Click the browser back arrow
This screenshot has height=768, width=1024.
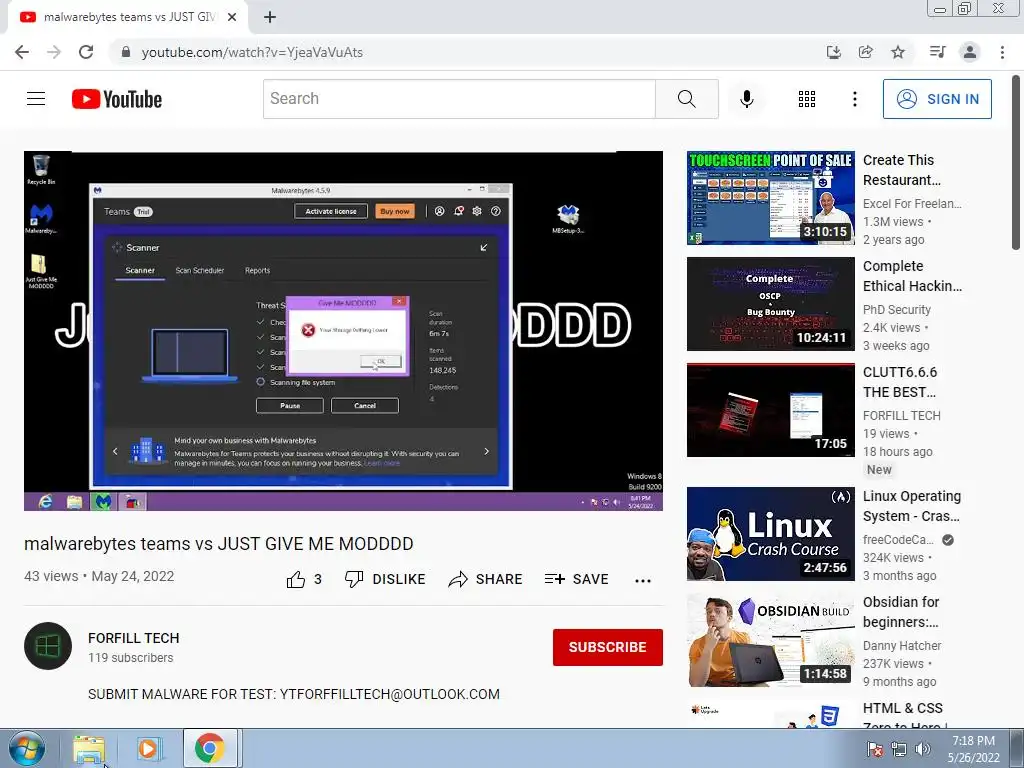pos(22,52)
